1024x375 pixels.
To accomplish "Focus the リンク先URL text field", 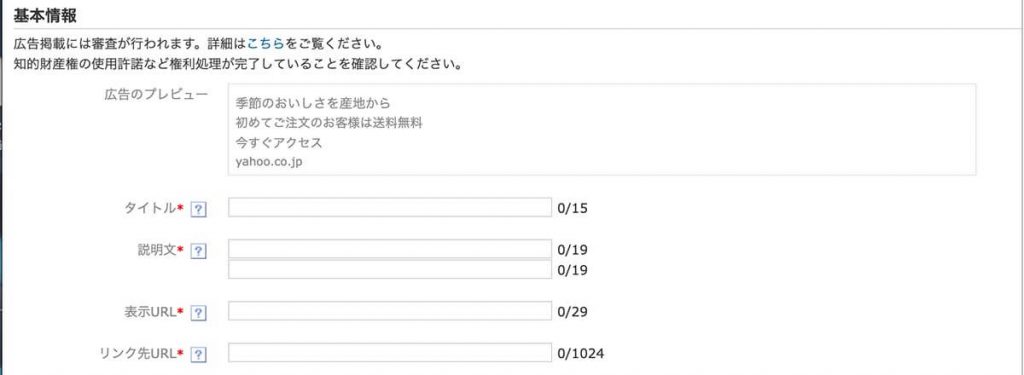I will click(x=390, y=353).
